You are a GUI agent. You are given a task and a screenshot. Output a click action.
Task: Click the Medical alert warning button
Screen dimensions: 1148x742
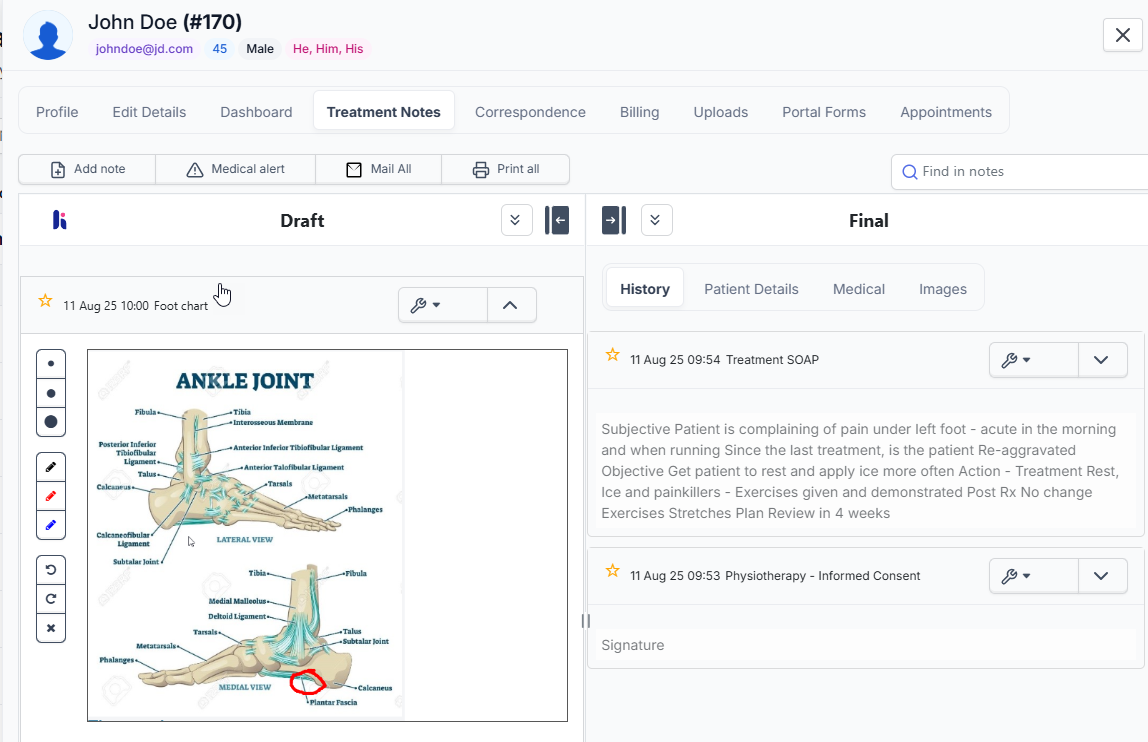[235, 169]
